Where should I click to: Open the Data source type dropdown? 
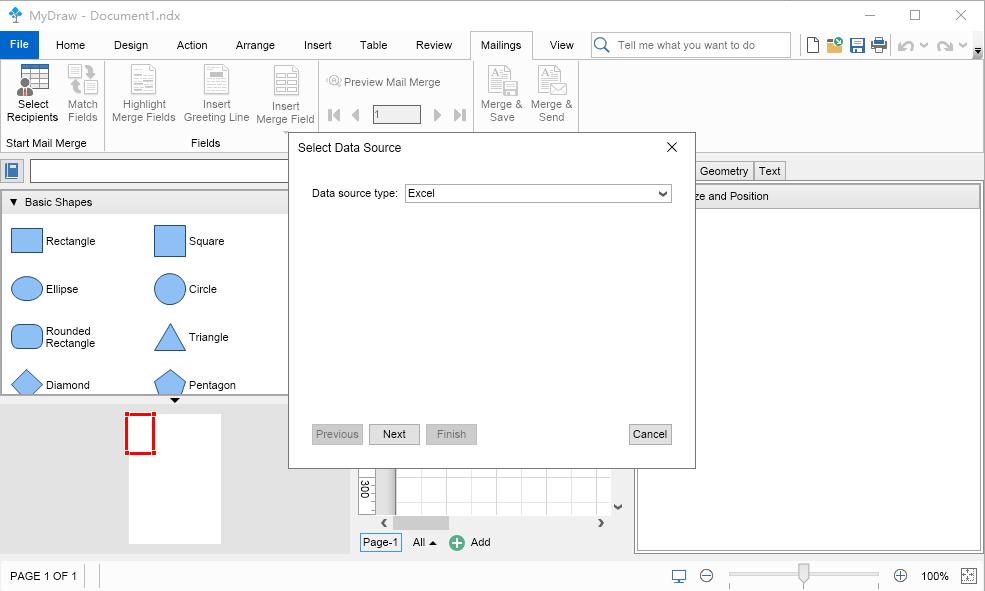pos(538,193)
